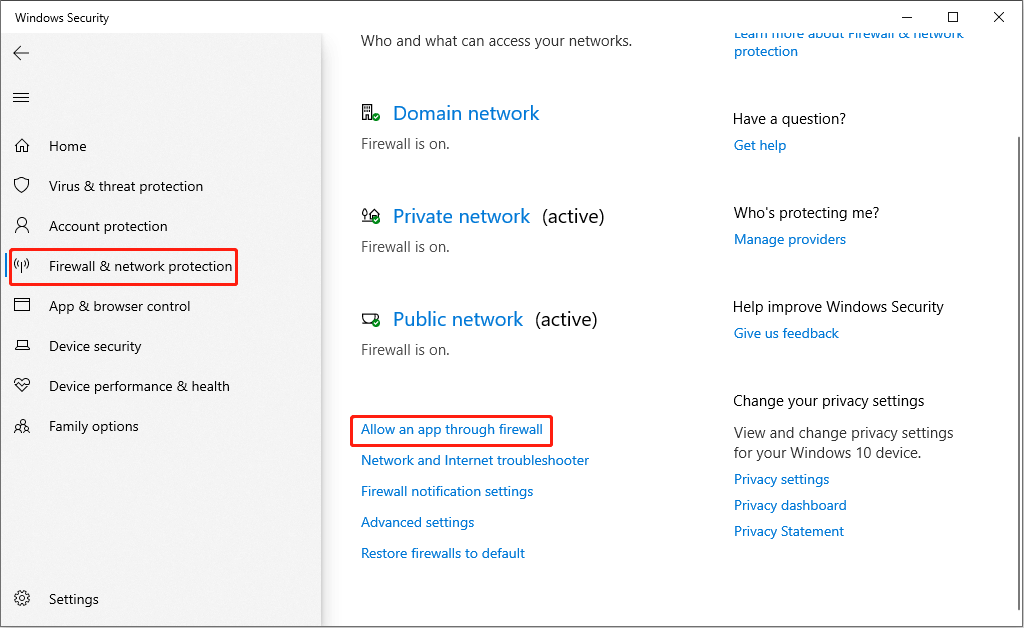Open Advanced settings link
Image resolution: width=1024 pixels, height=628 pixels.
(x=417, y=522)
